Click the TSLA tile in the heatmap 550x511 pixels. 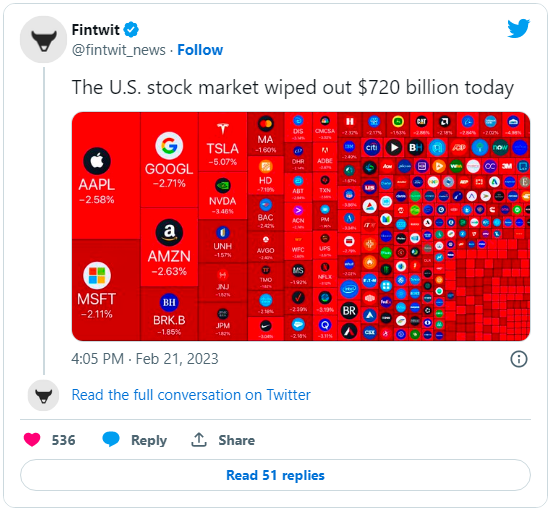(223, 142)
